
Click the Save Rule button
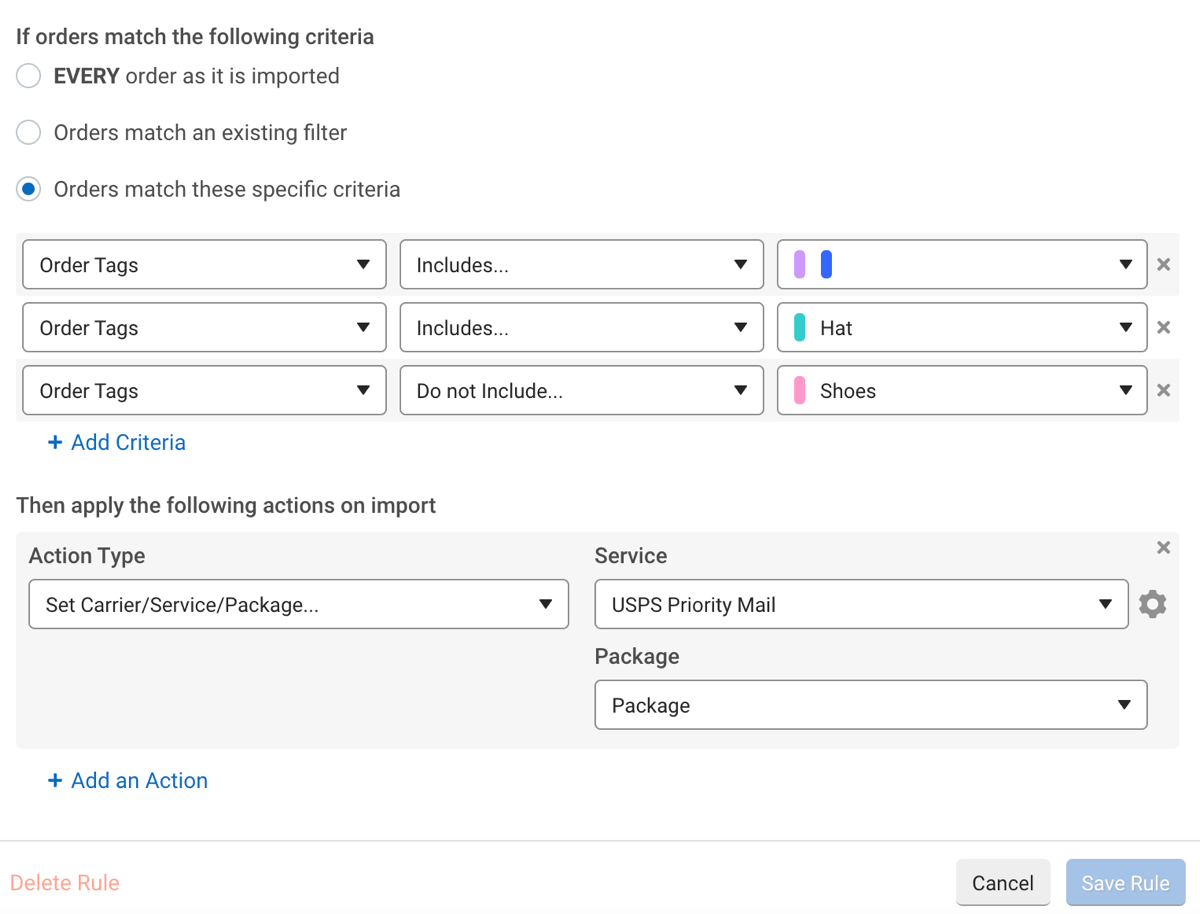tap(1125, 882)
